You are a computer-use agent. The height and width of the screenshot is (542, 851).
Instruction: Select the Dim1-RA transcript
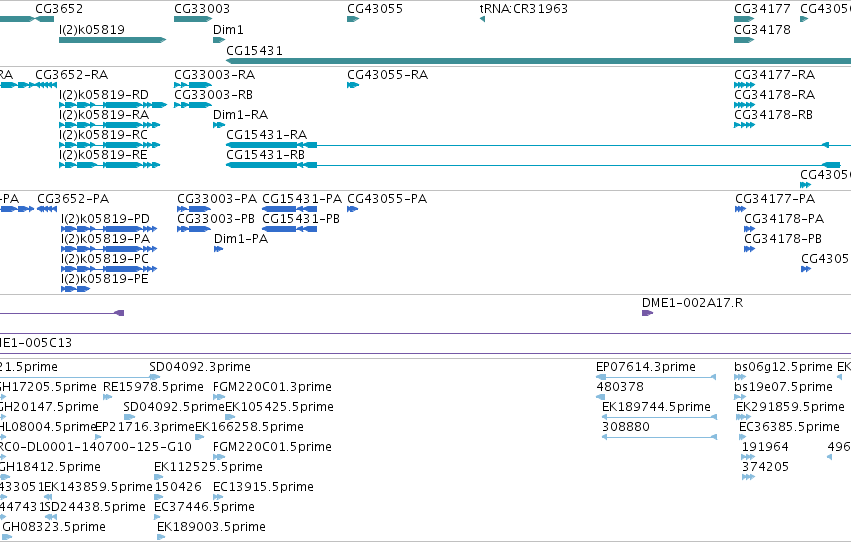[x=219, y=125]
